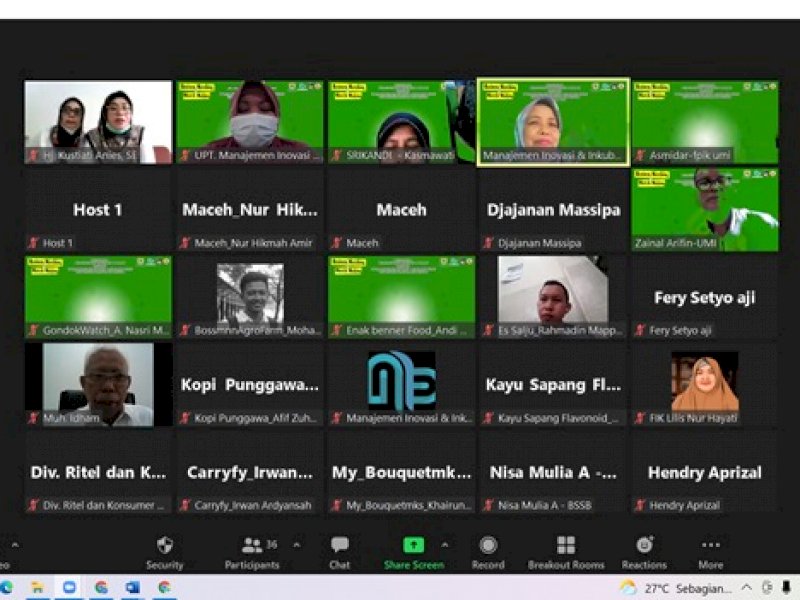Open Breakout Rooms
The height and width of the screenshot is (600, 800).
click(x=566, y=551)
